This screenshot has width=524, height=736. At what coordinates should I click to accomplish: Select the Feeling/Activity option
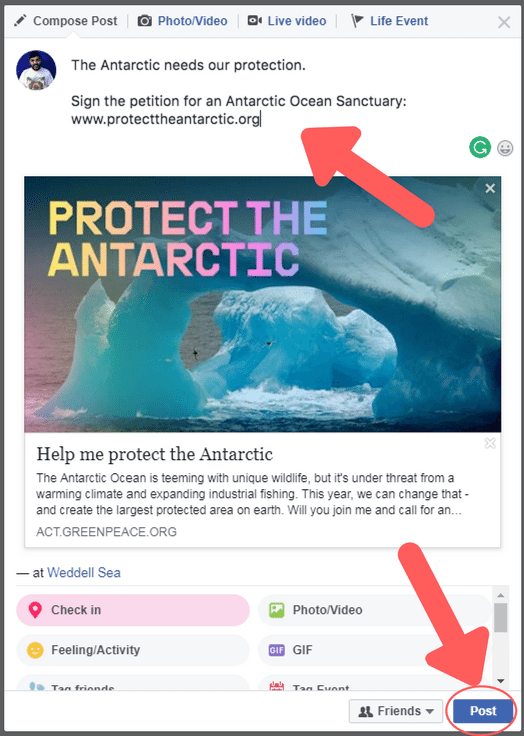coord(133,650)
